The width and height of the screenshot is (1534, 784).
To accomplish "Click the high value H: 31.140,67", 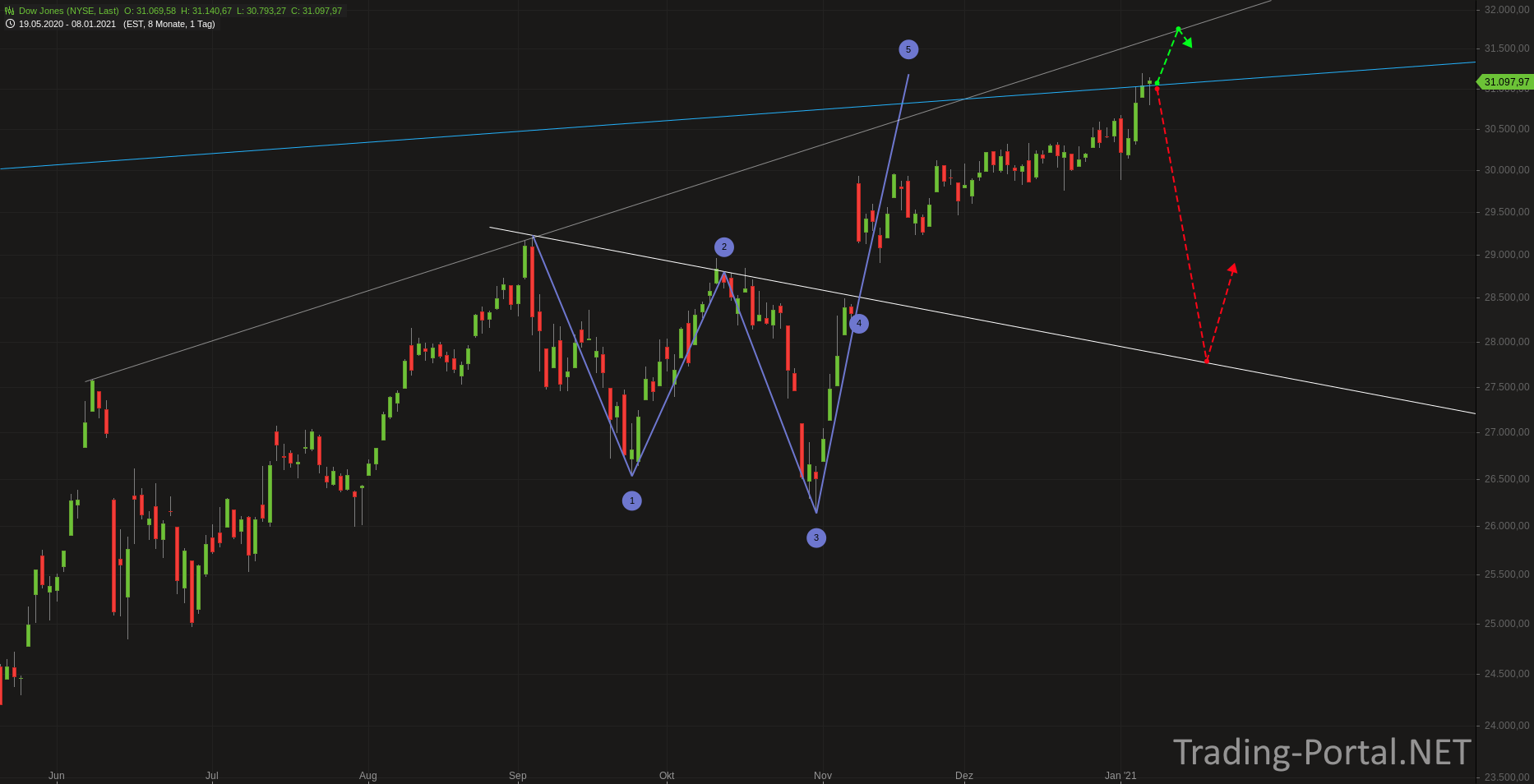I will pos(206,11).
